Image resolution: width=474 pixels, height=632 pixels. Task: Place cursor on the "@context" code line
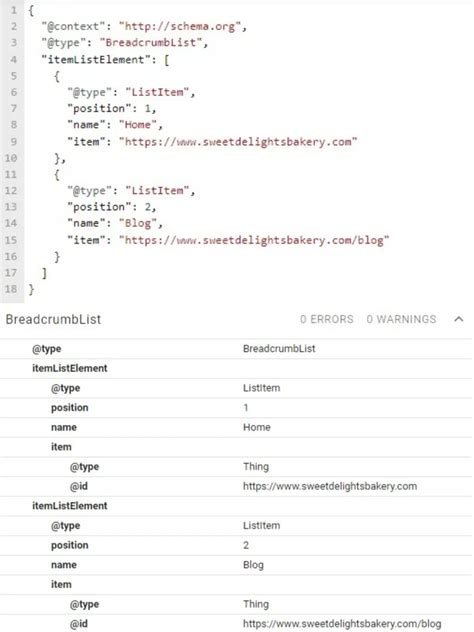coord(143,27)
